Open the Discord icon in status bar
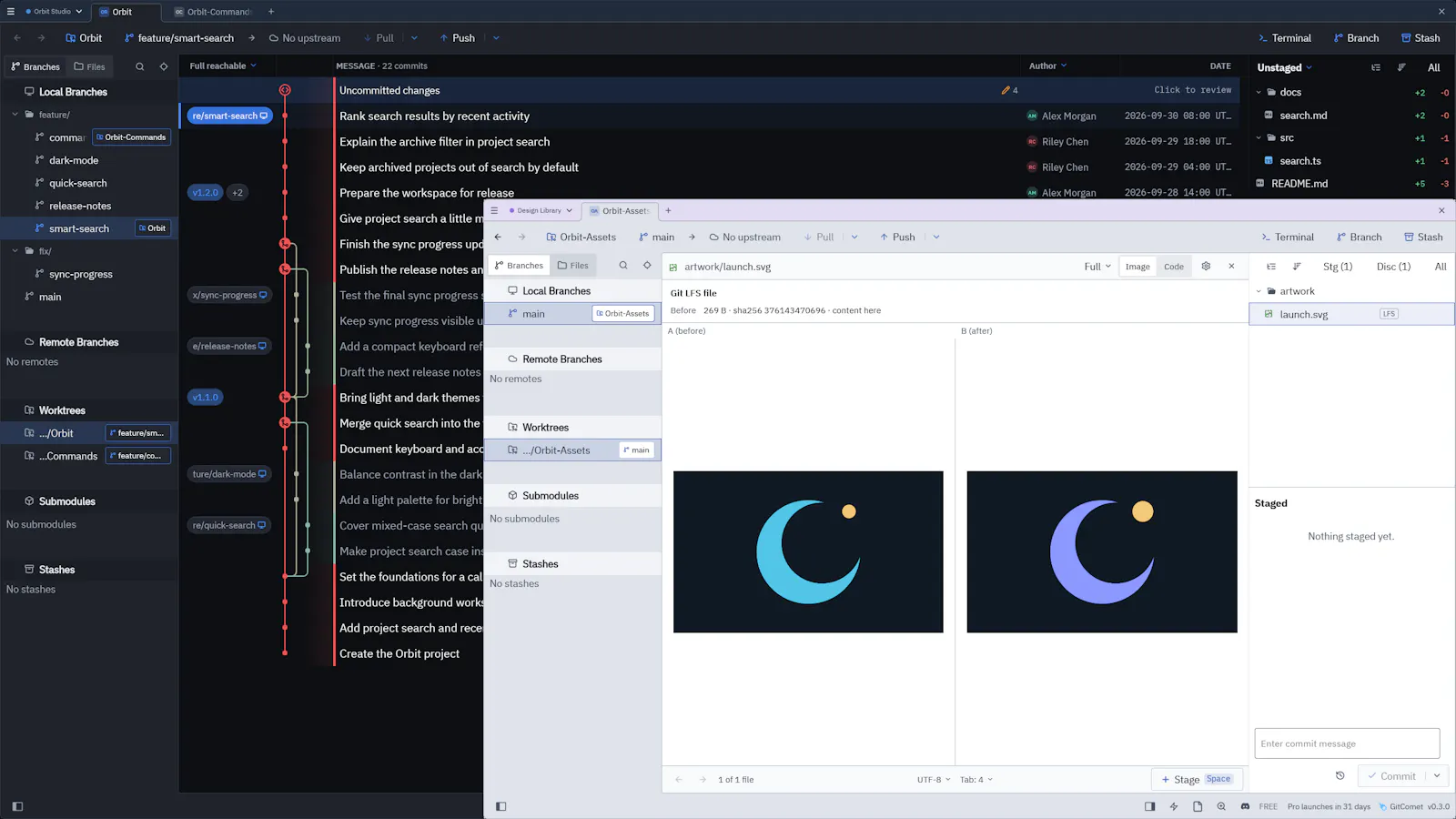 click(1245, 806)
